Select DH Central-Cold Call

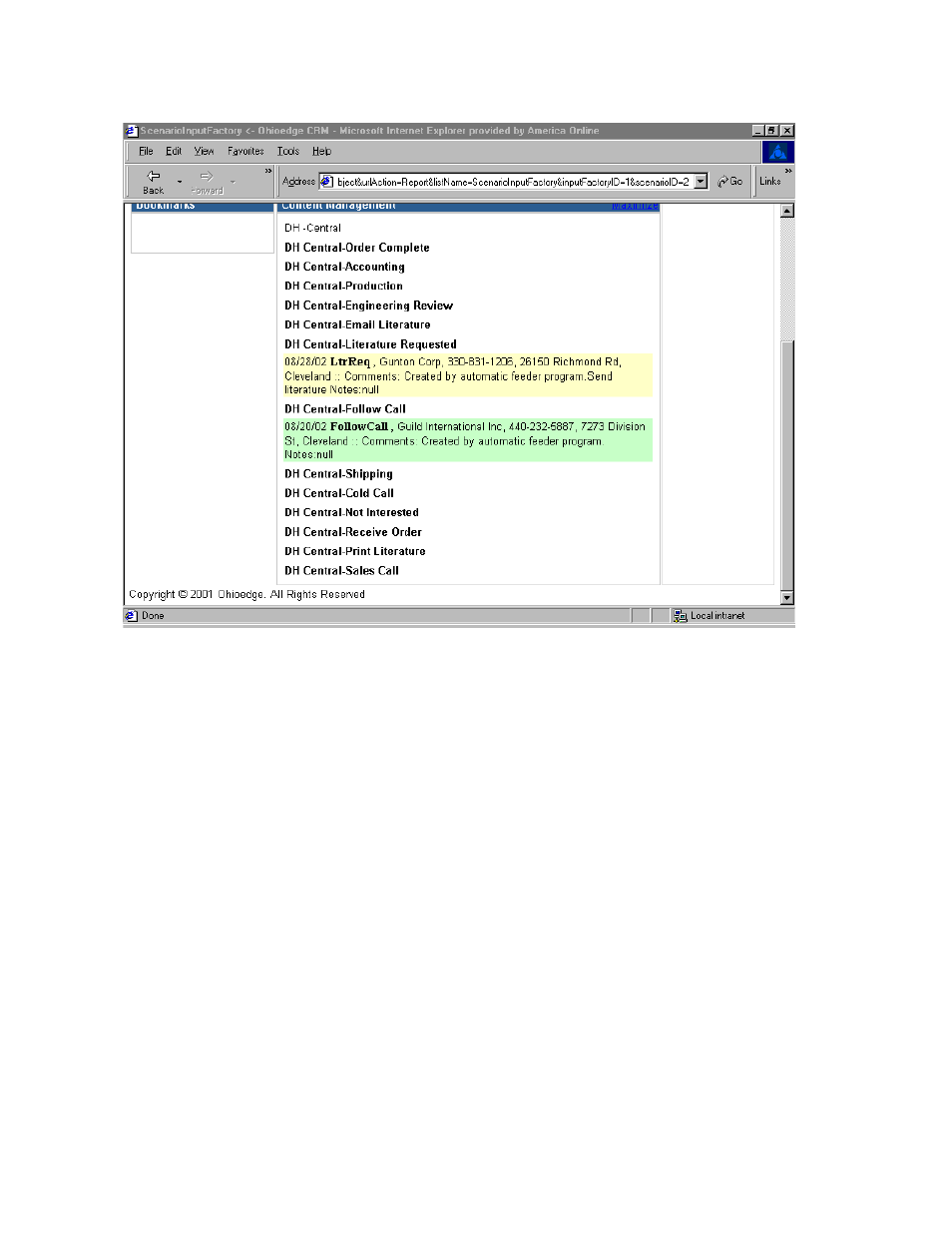[x=339, y=493]
